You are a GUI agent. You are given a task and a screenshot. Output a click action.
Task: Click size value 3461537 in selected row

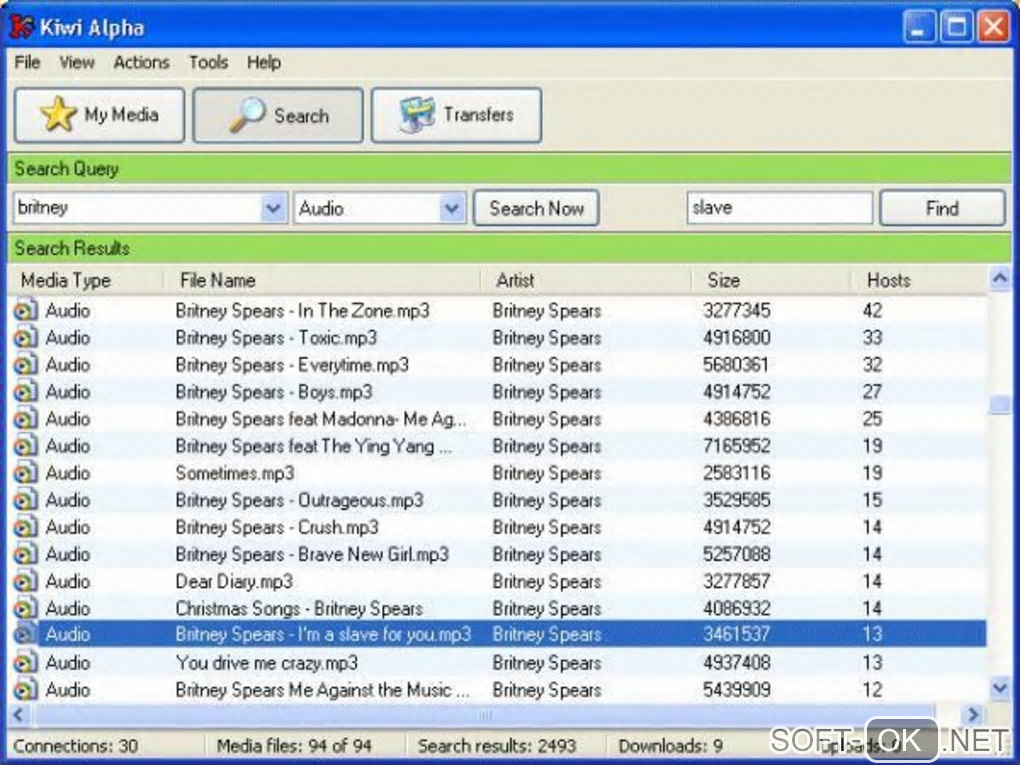coord(736,634)
